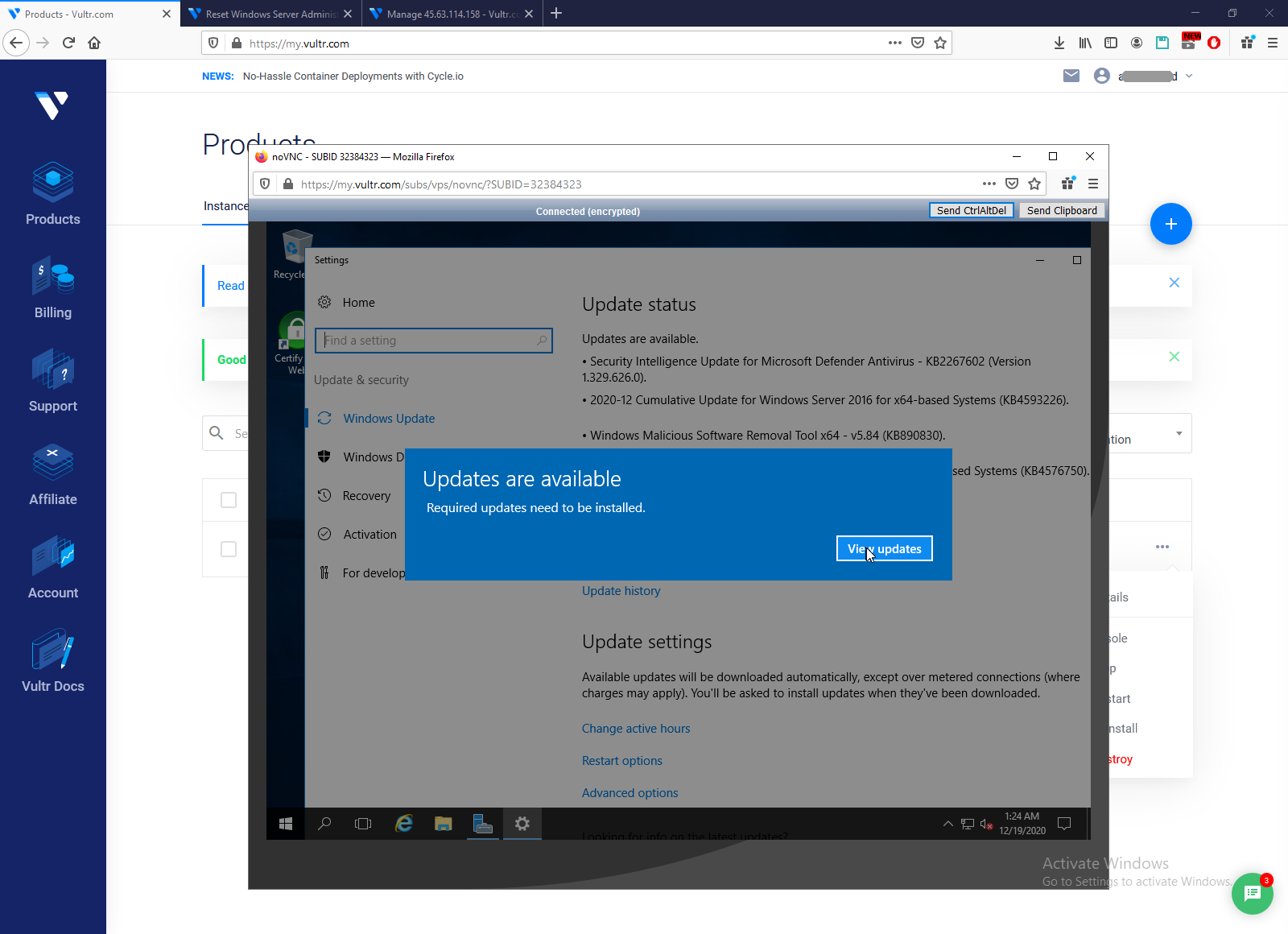Image resolution: width=1288 pixels, height=934 pixels.
Task: Open the location filter dropdown arrow
Action: pyautogui.click(x=1179, y=434)
